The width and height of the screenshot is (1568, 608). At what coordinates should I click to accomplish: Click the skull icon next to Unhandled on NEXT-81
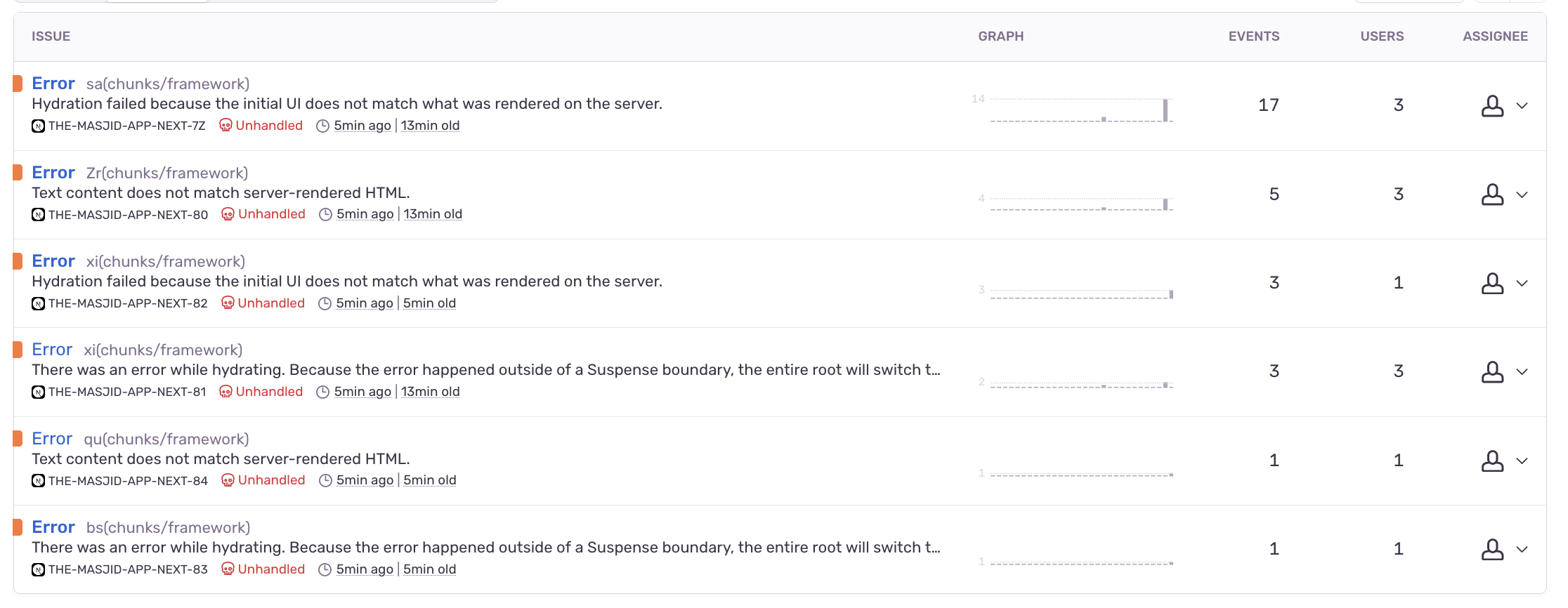coord(226,392)
